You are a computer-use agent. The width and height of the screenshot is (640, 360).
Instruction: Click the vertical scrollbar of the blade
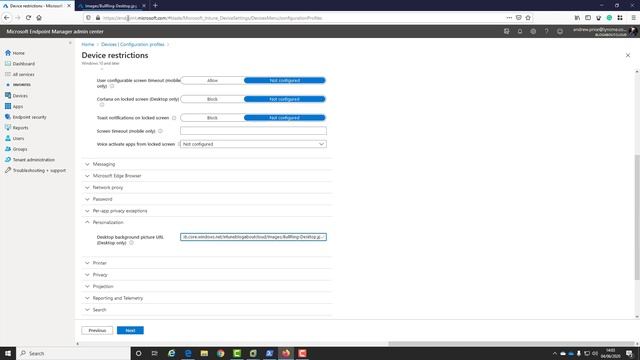[637, 217]
